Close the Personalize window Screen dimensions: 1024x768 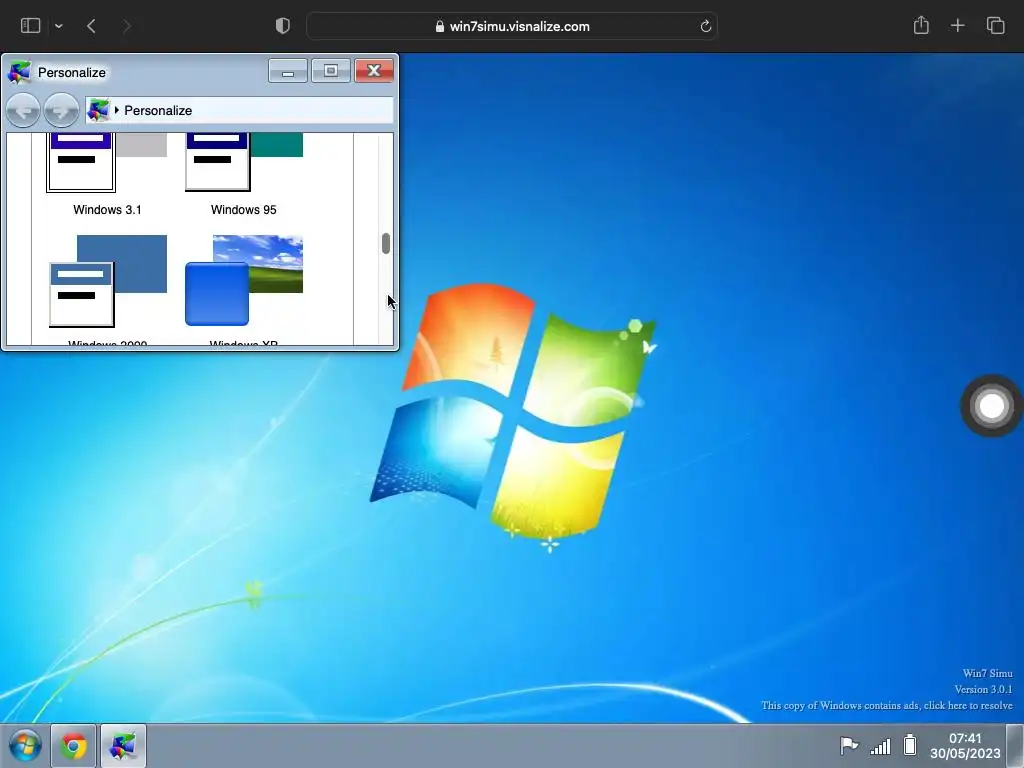(x=374, y=71)
